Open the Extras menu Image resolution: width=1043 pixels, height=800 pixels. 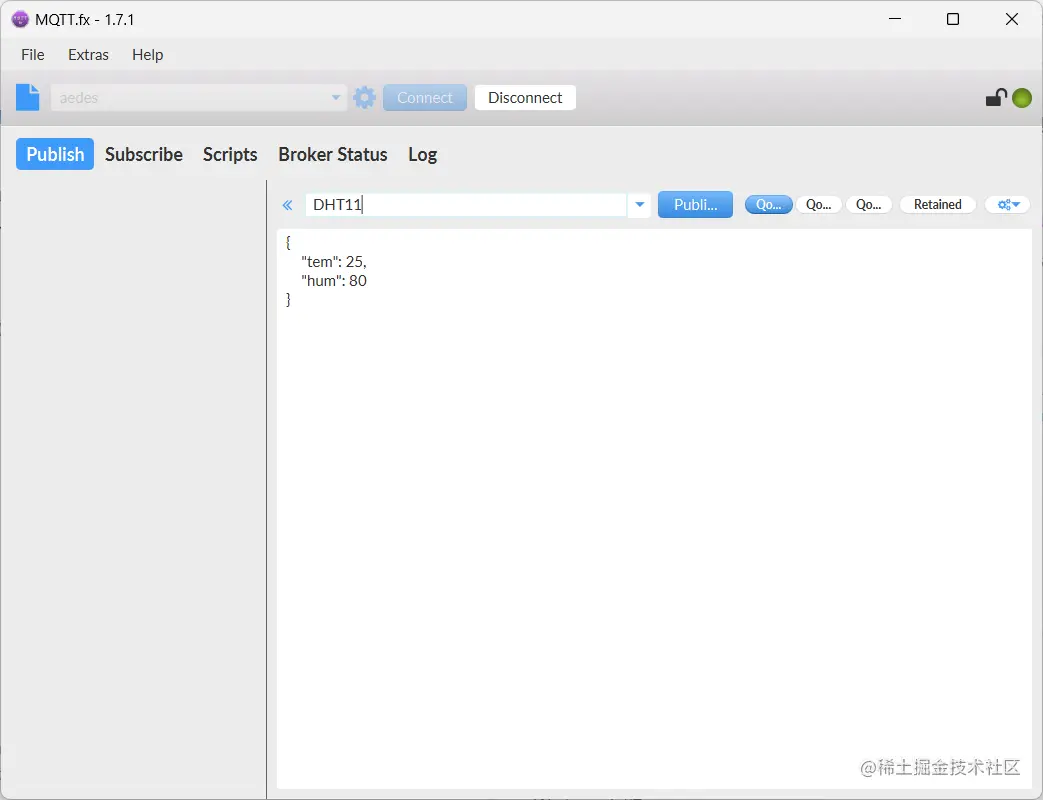point(88,55)
